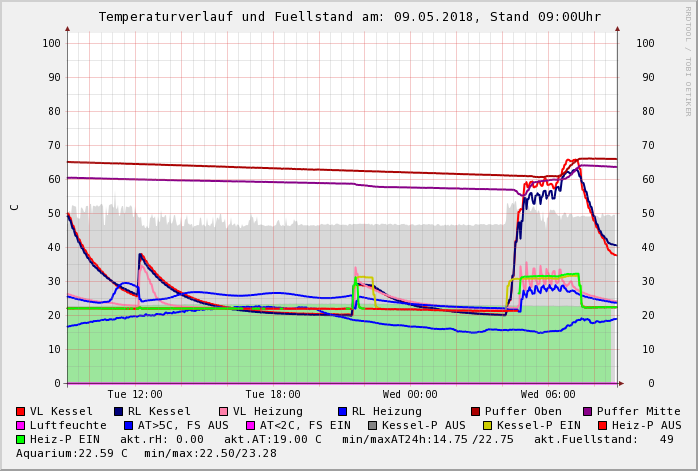Click the Puffer Oben legend color box
Screen dimensions: 698x471
[476, 412]
